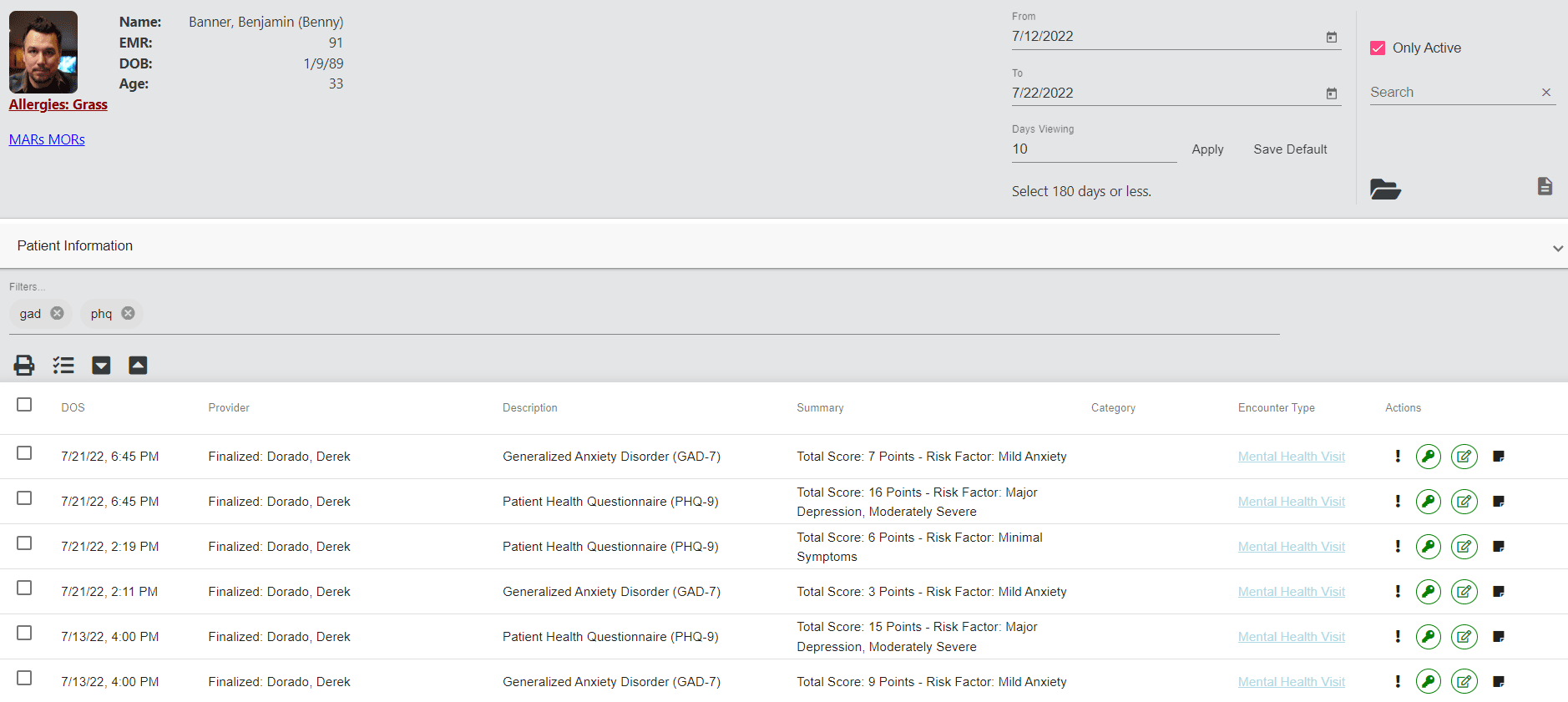Click into the Search field
The image size is (1568, 702).
(1451, 93)
